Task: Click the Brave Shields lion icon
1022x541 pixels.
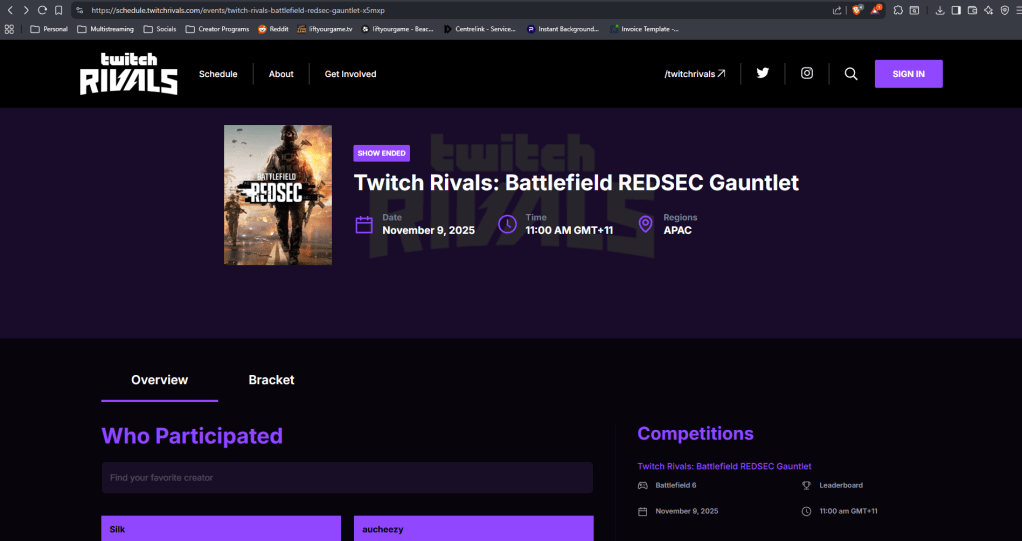Action: pos(857,10)
